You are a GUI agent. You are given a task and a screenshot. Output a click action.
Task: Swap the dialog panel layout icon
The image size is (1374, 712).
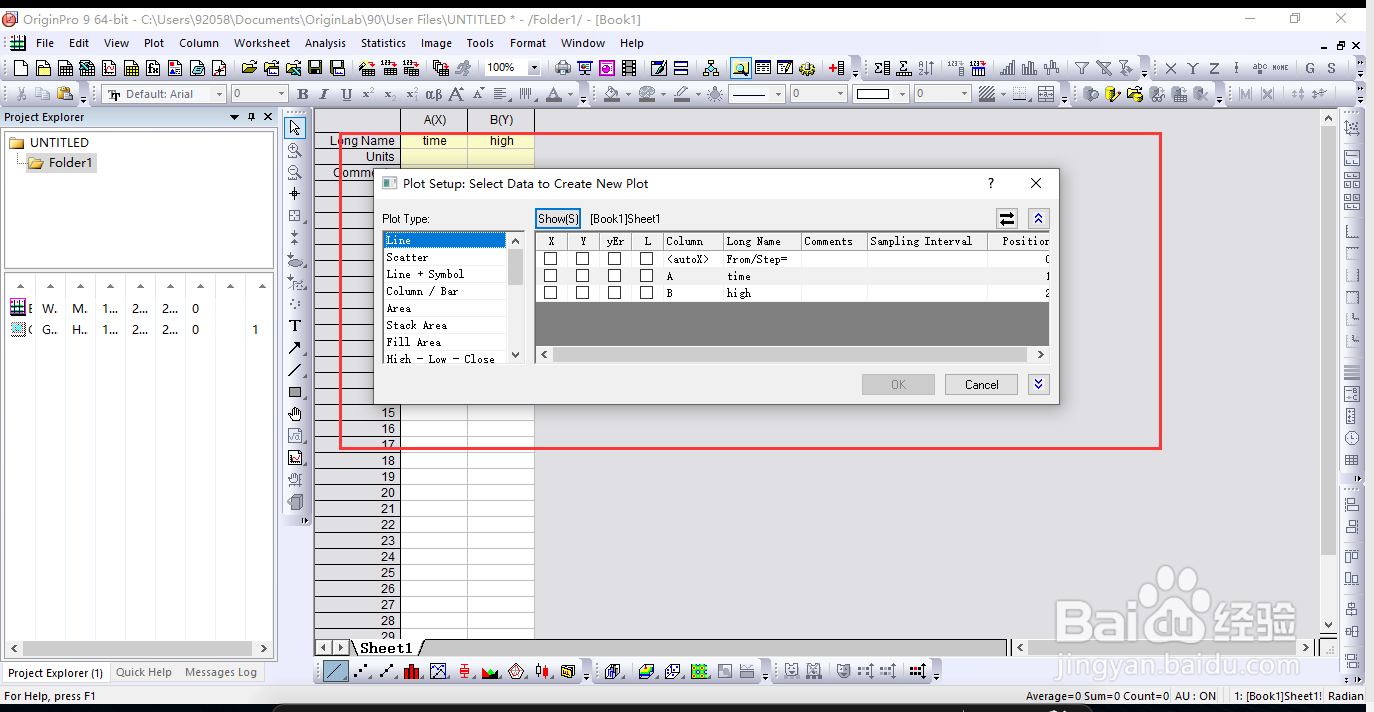click(x=1007, y=218)
